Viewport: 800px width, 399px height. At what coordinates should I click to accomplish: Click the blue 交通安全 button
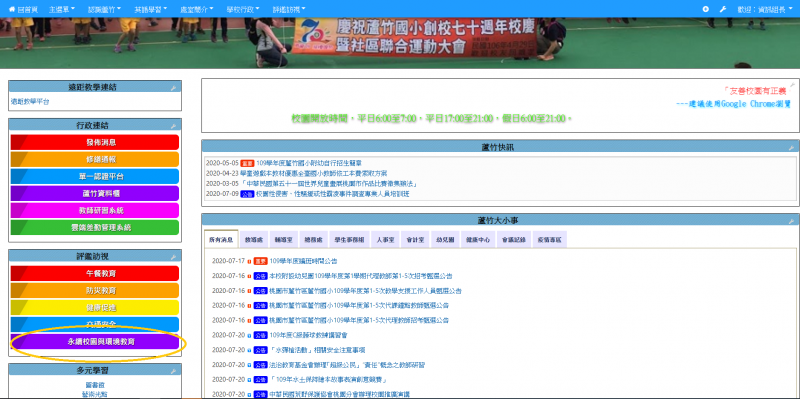(x=95, y=324)
